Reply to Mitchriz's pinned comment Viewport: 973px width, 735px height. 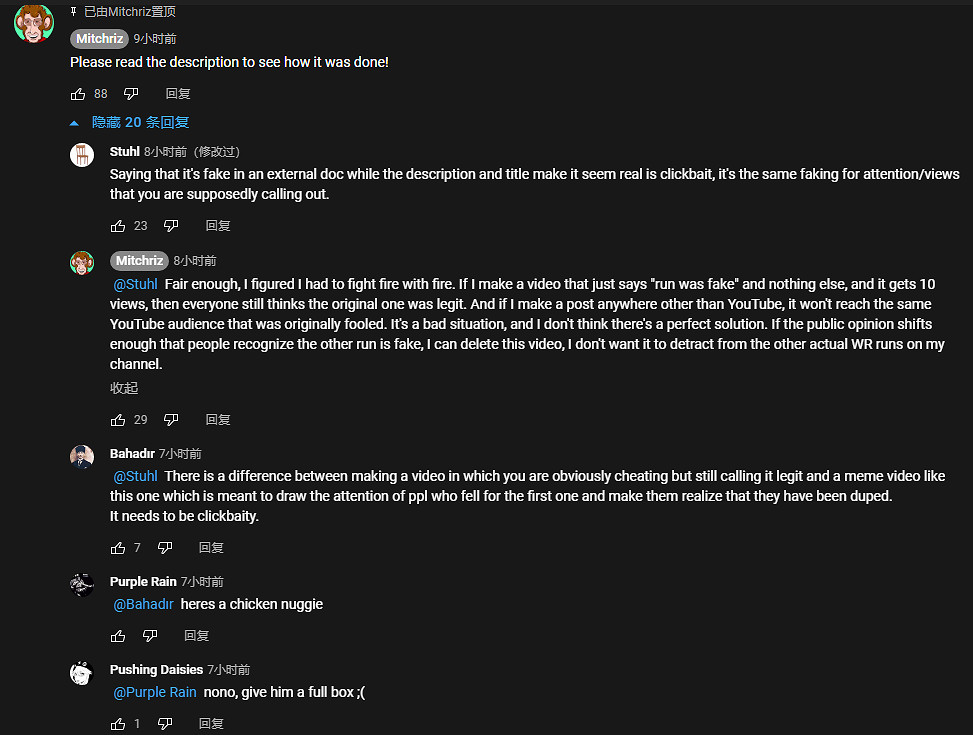(x=178, y=94)
